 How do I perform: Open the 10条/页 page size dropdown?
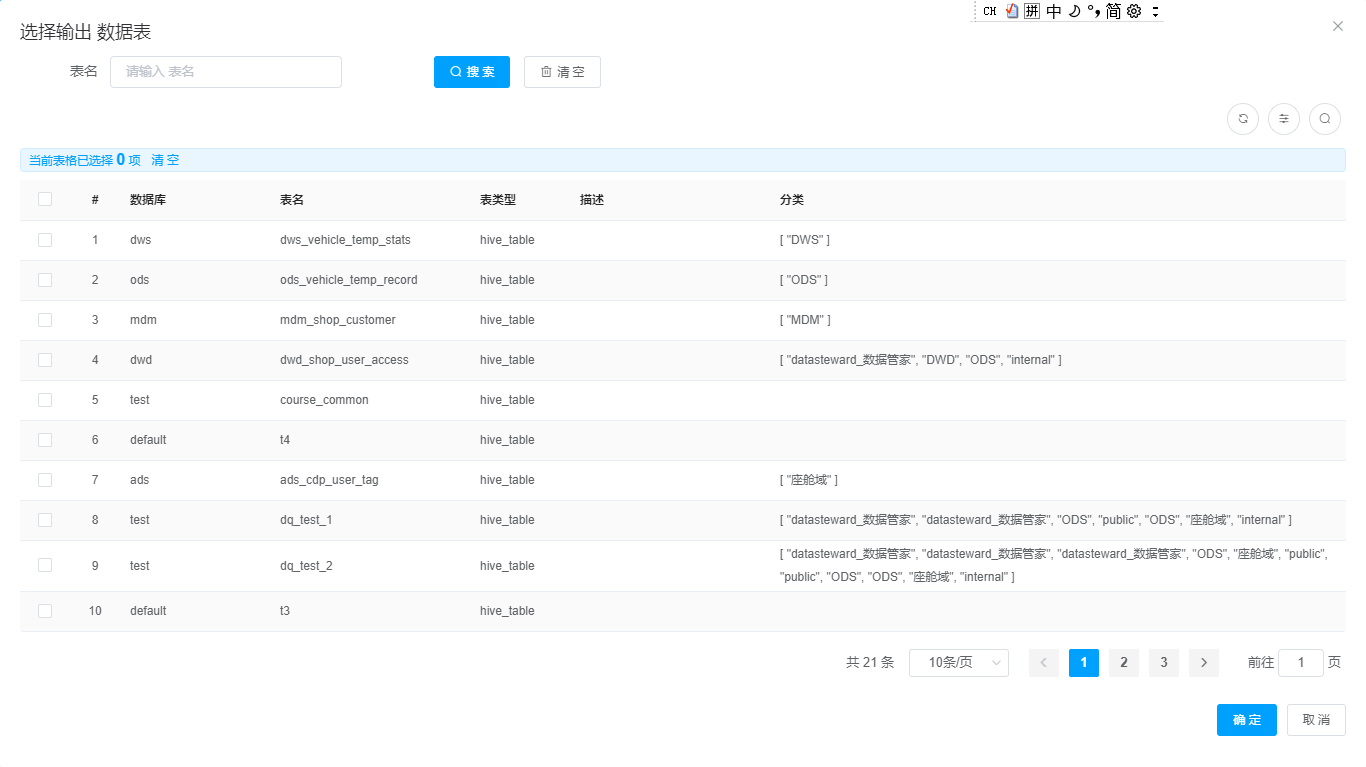pyautogui.click(x=958, y=662)
